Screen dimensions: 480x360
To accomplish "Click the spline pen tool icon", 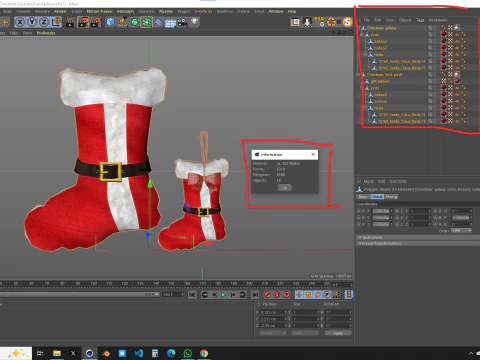I will pos(122,22).
